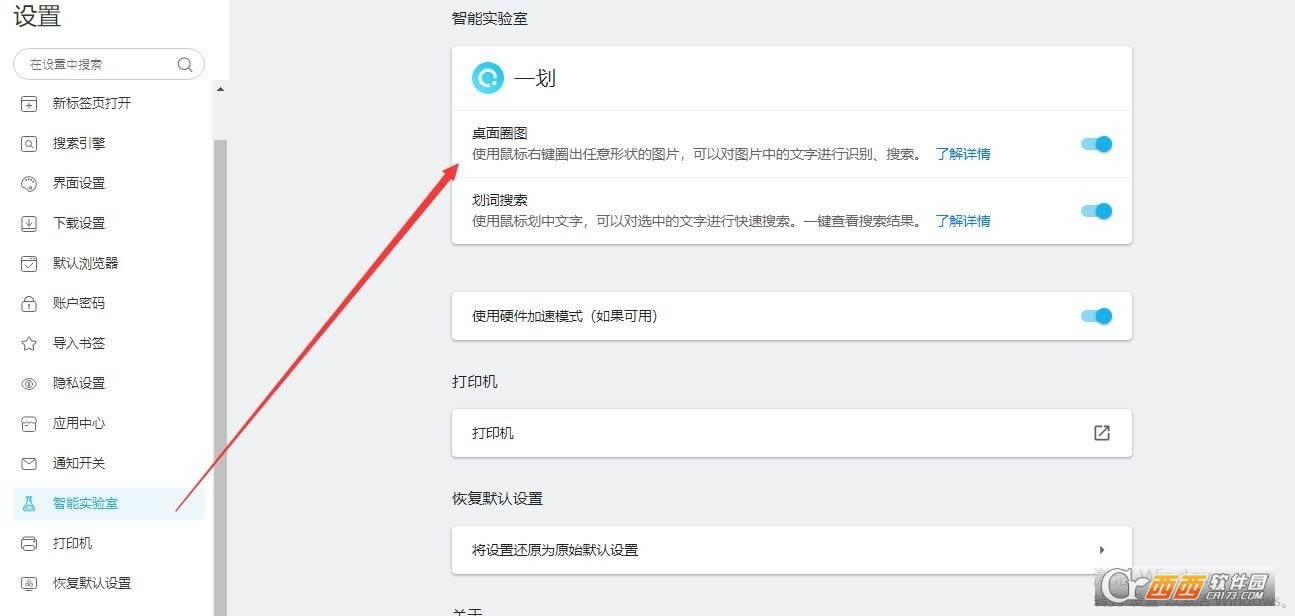
Task: Select 智能实验室 in the settings sidebar
Action: (85, 503)
